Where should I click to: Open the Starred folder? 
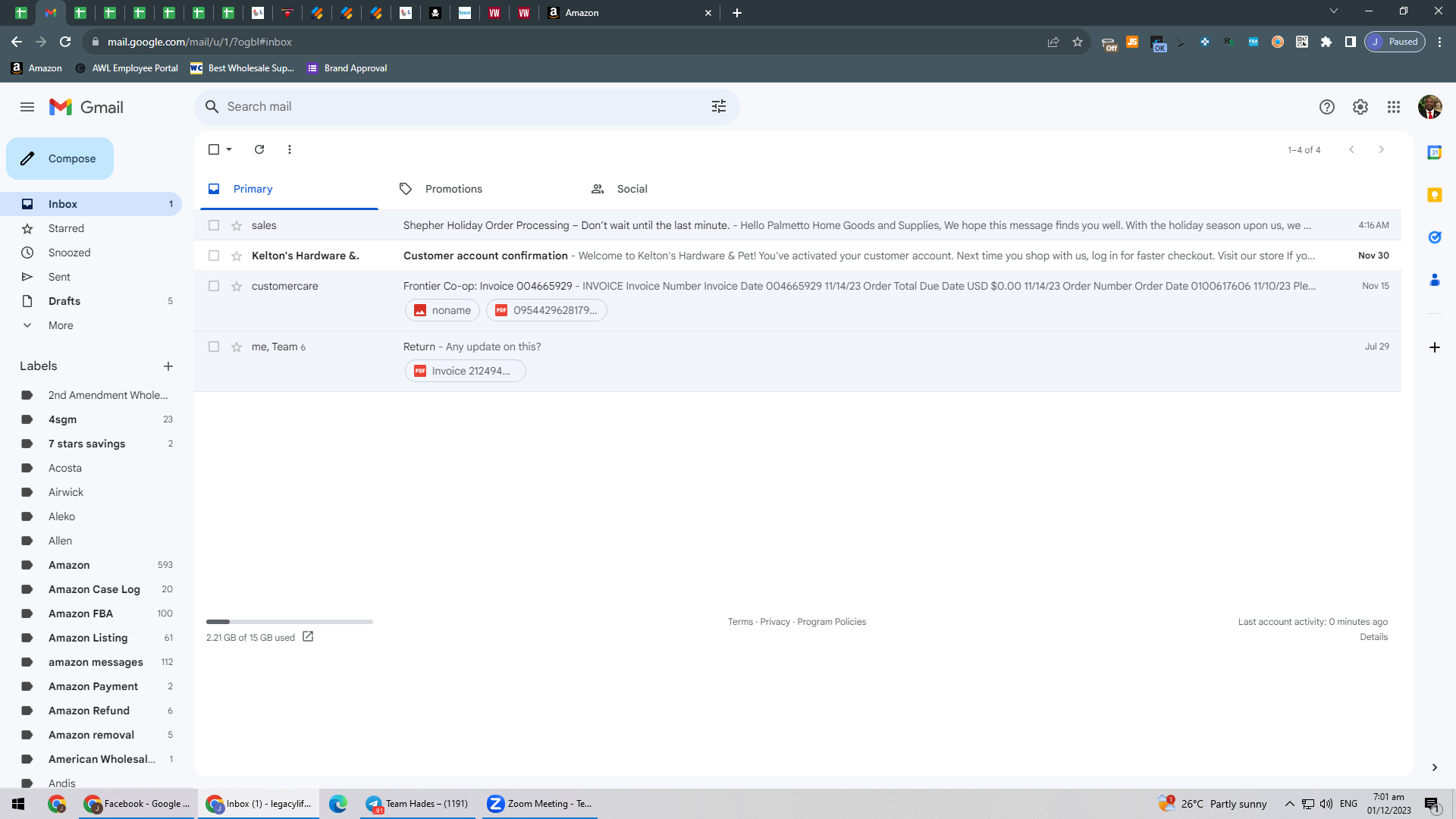(91, 228)
